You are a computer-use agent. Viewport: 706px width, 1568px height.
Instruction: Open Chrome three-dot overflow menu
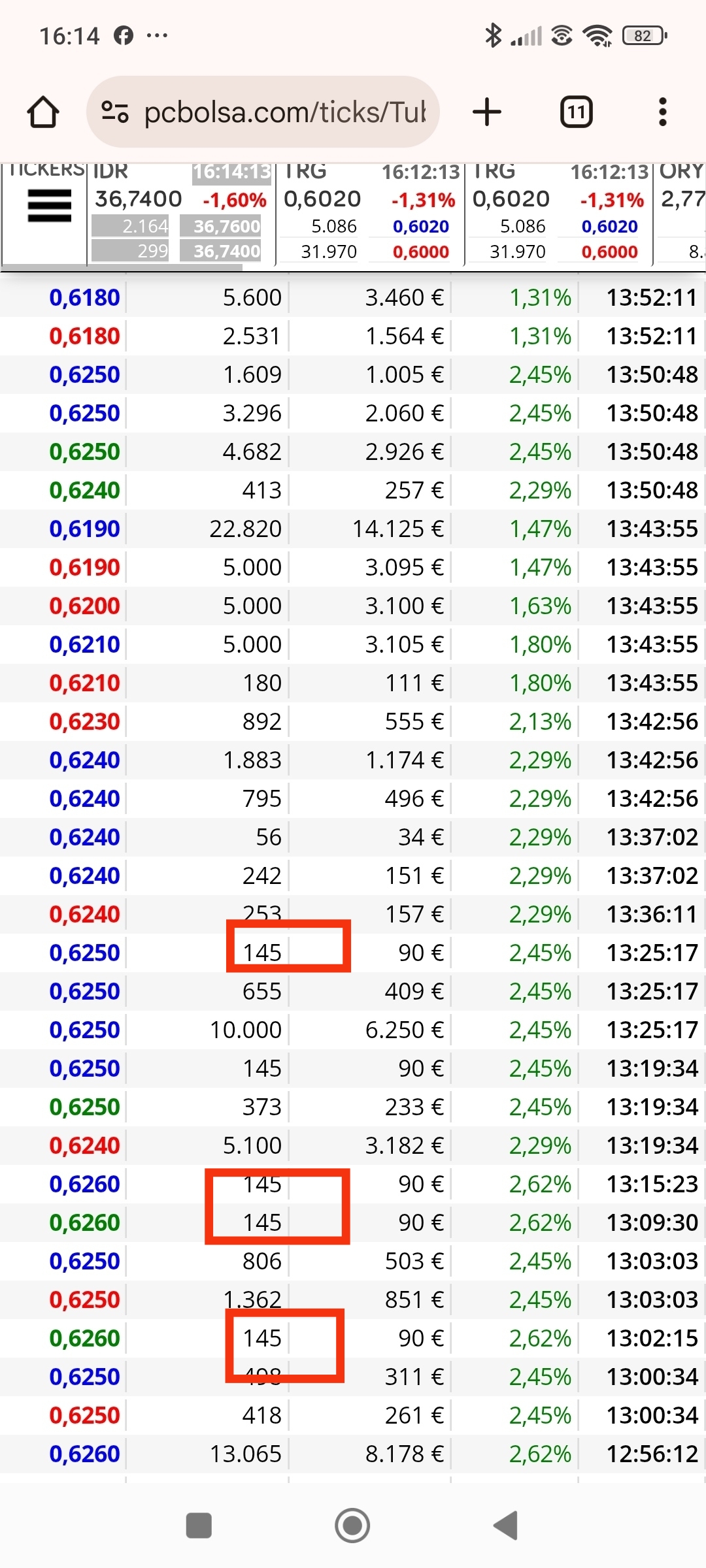click(663, 112)
